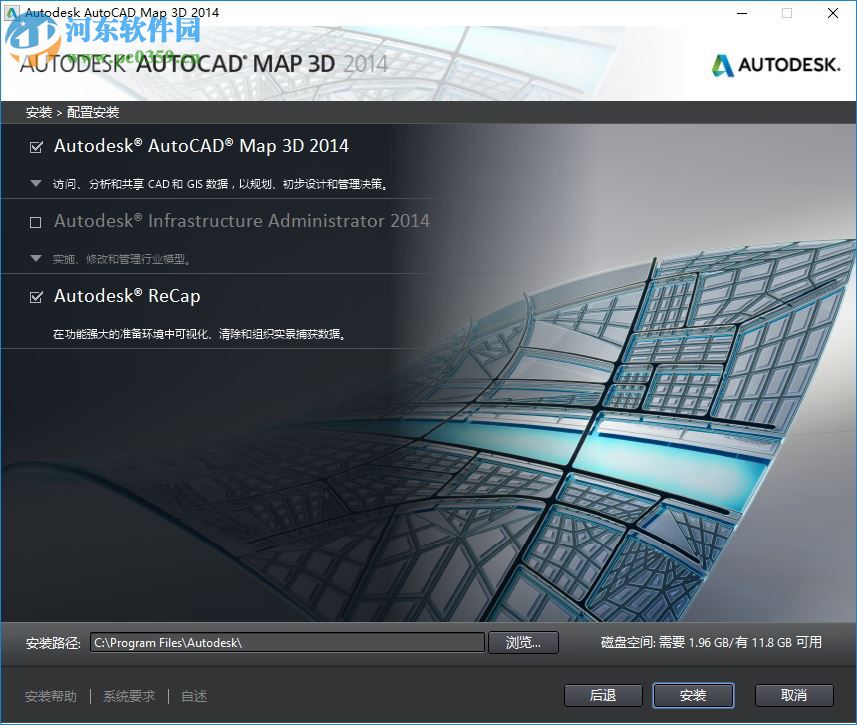Image resolution: width=857 pixels, height=725 pixels.
Task: Click the application icon in the title bar
Action: pos(11,12)
